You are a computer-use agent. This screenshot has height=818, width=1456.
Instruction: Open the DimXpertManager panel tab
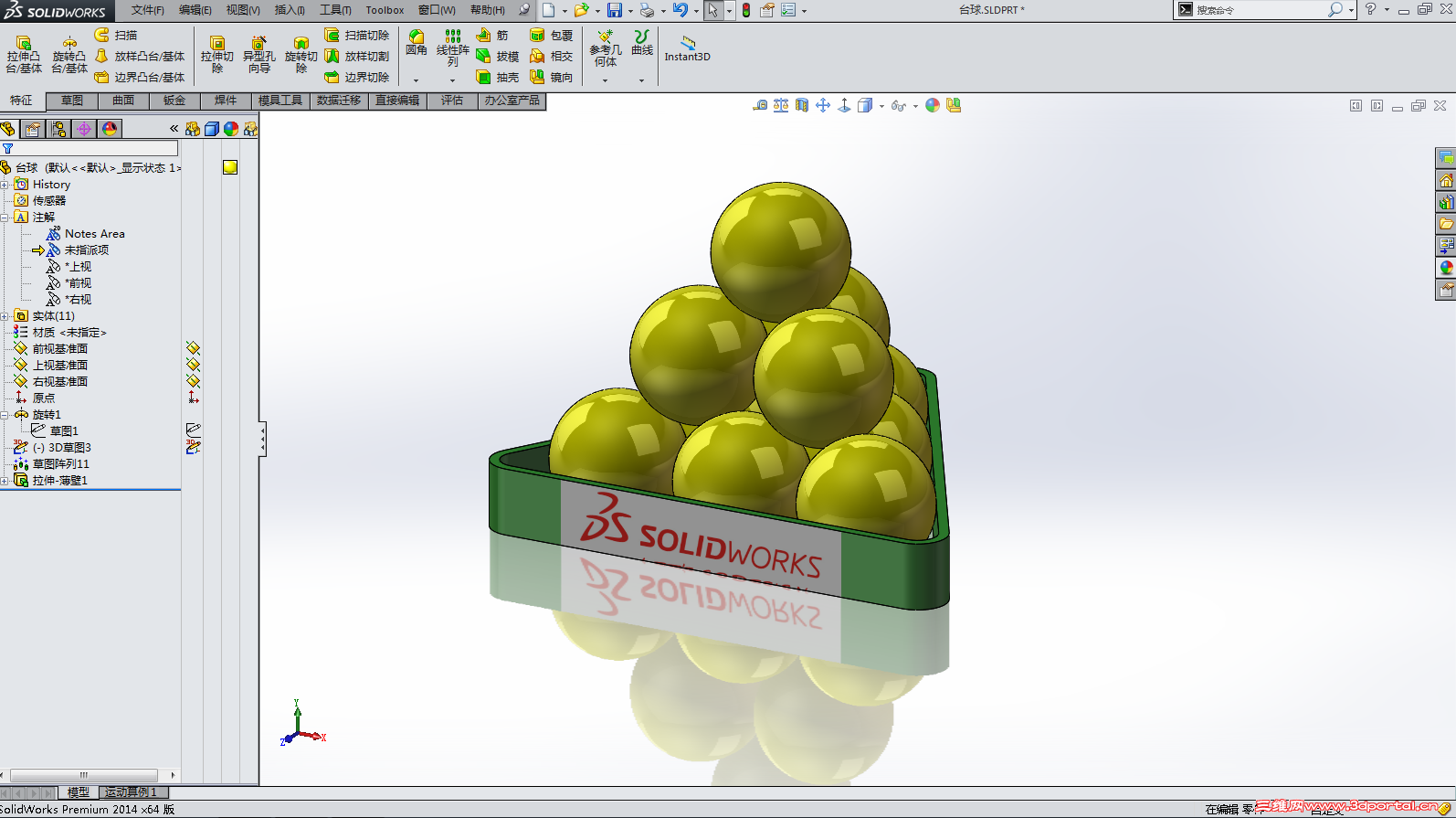tap(84, 129)
